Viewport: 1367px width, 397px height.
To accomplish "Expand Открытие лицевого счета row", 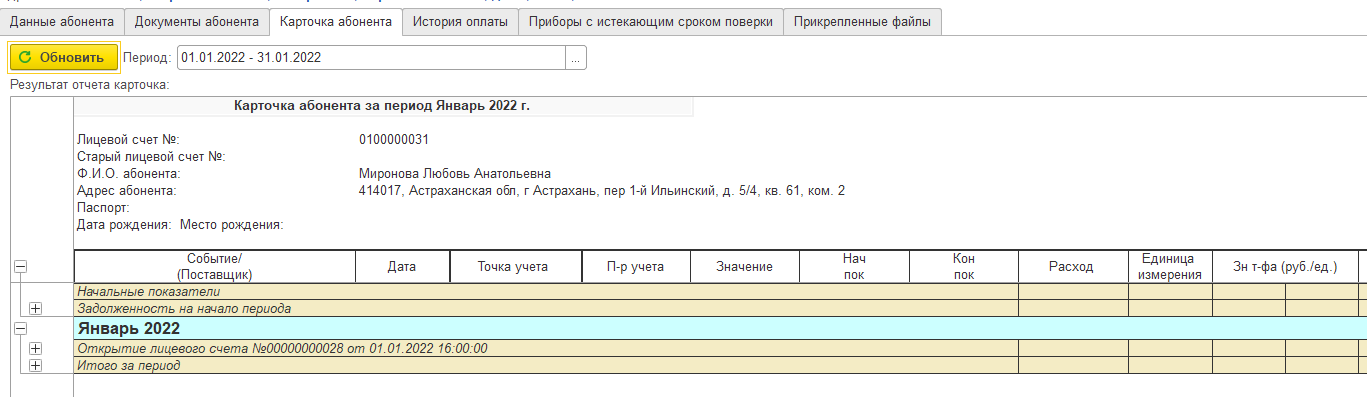I will [36, 348].
